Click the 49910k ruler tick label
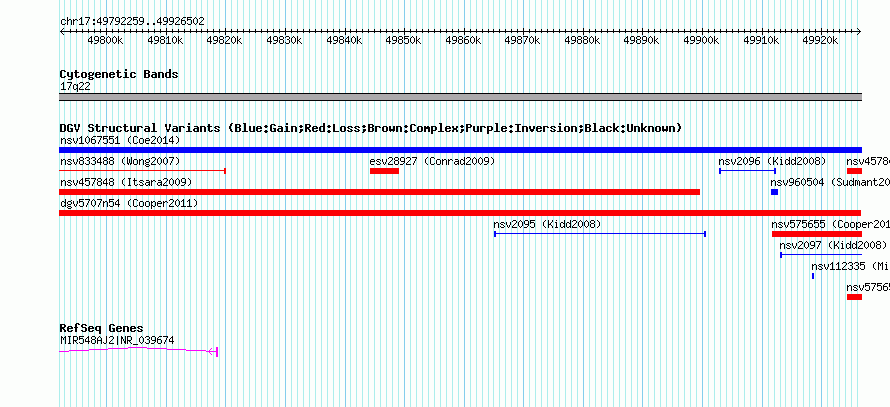The image size is (890, 407). coord(761,40)
